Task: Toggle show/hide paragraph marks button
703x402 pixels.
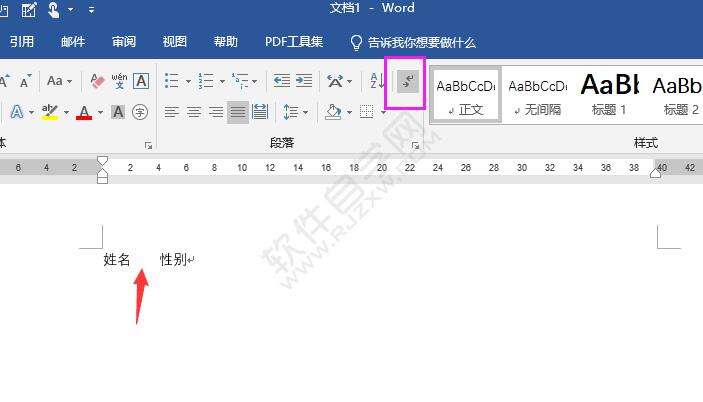Action: (408, 81)
